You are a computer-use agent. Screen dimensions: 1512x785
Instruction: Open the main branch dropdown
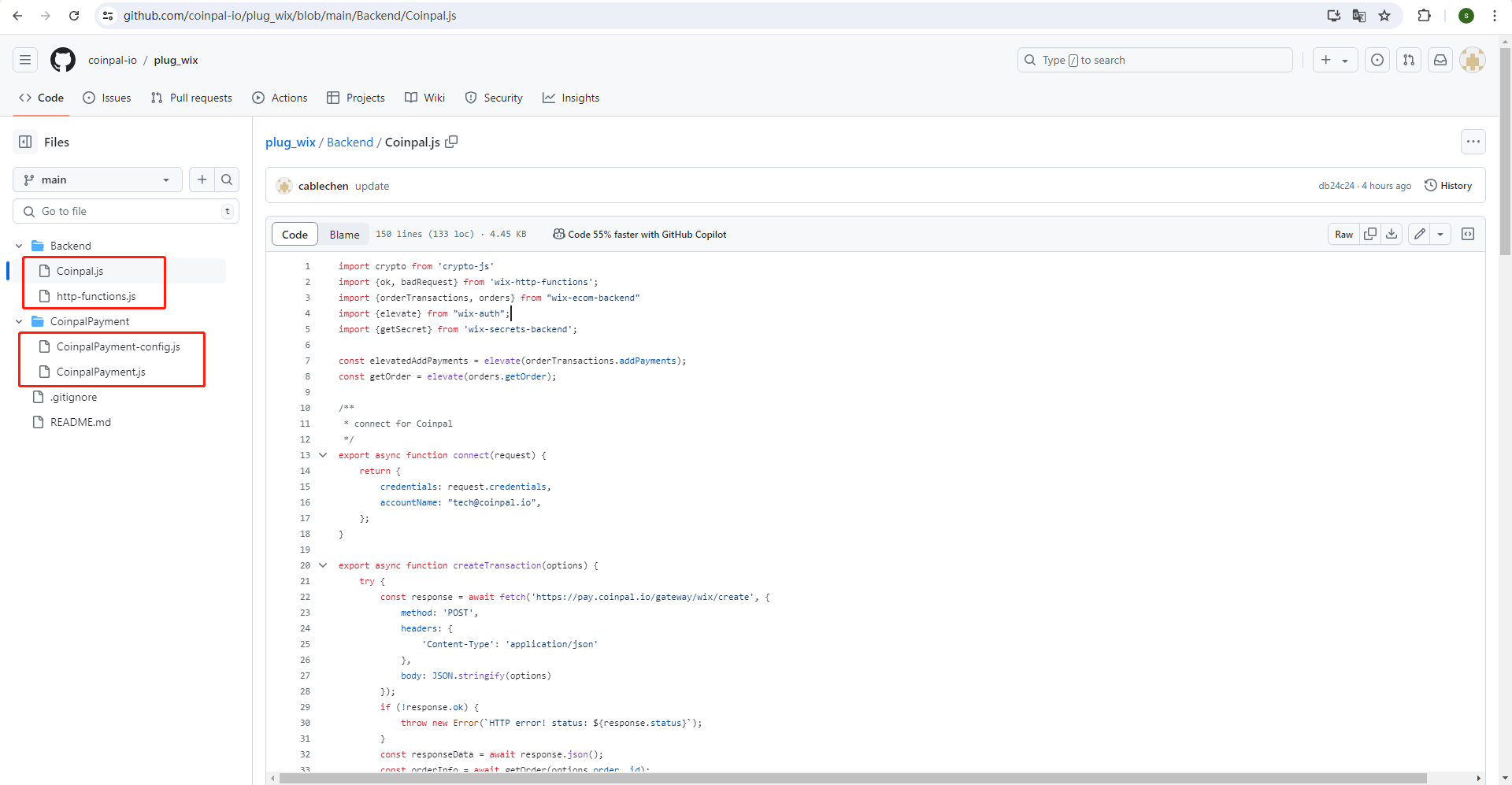click(98, 180)
